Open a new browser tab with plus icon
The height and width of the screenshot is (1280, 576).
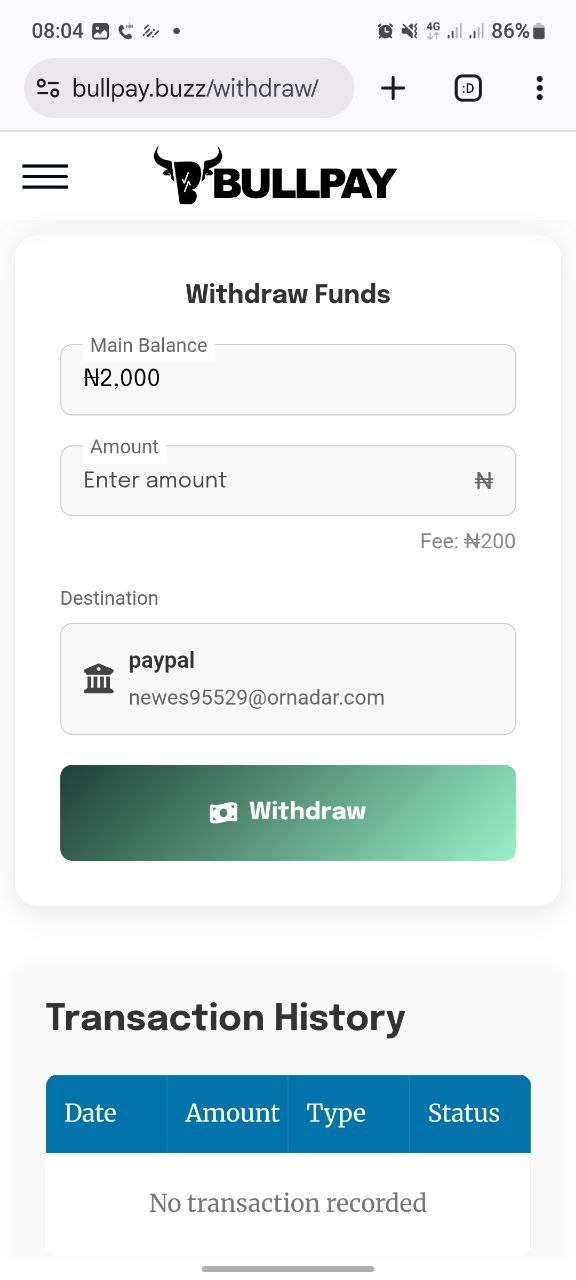point(393,88)
